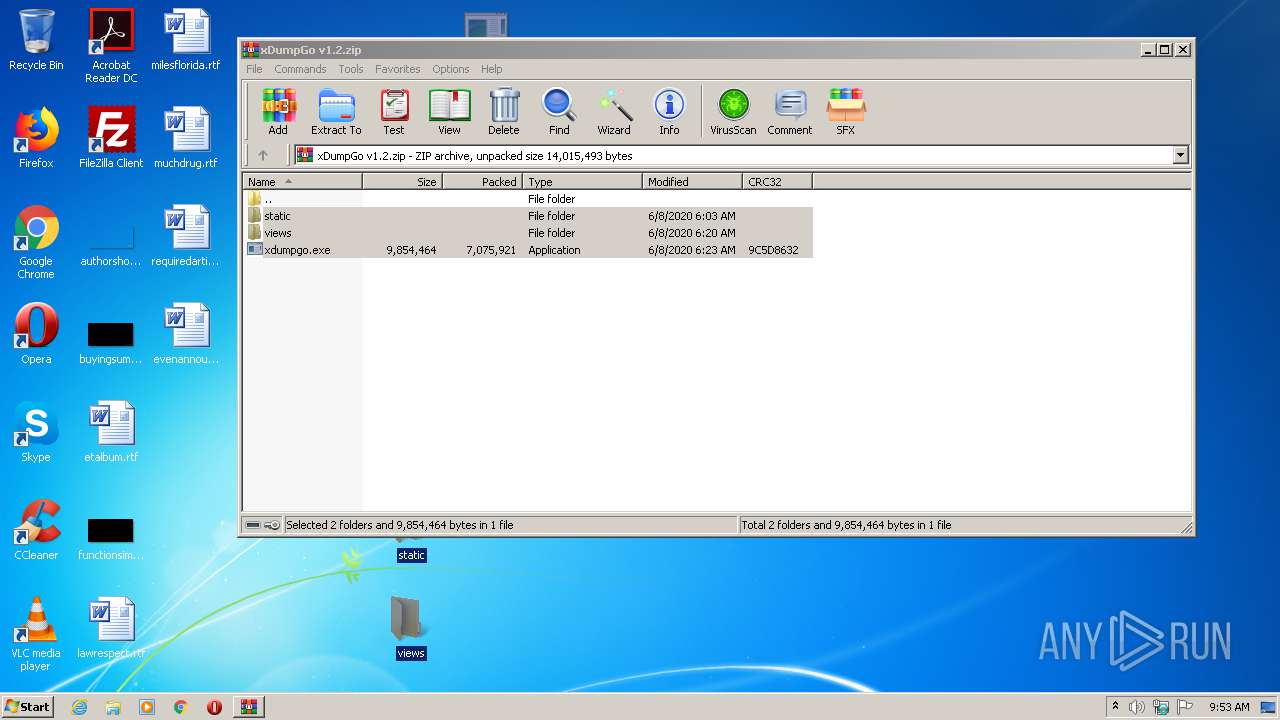
Task: Click the Windows Start button
Action: click(x=27, y=706)
